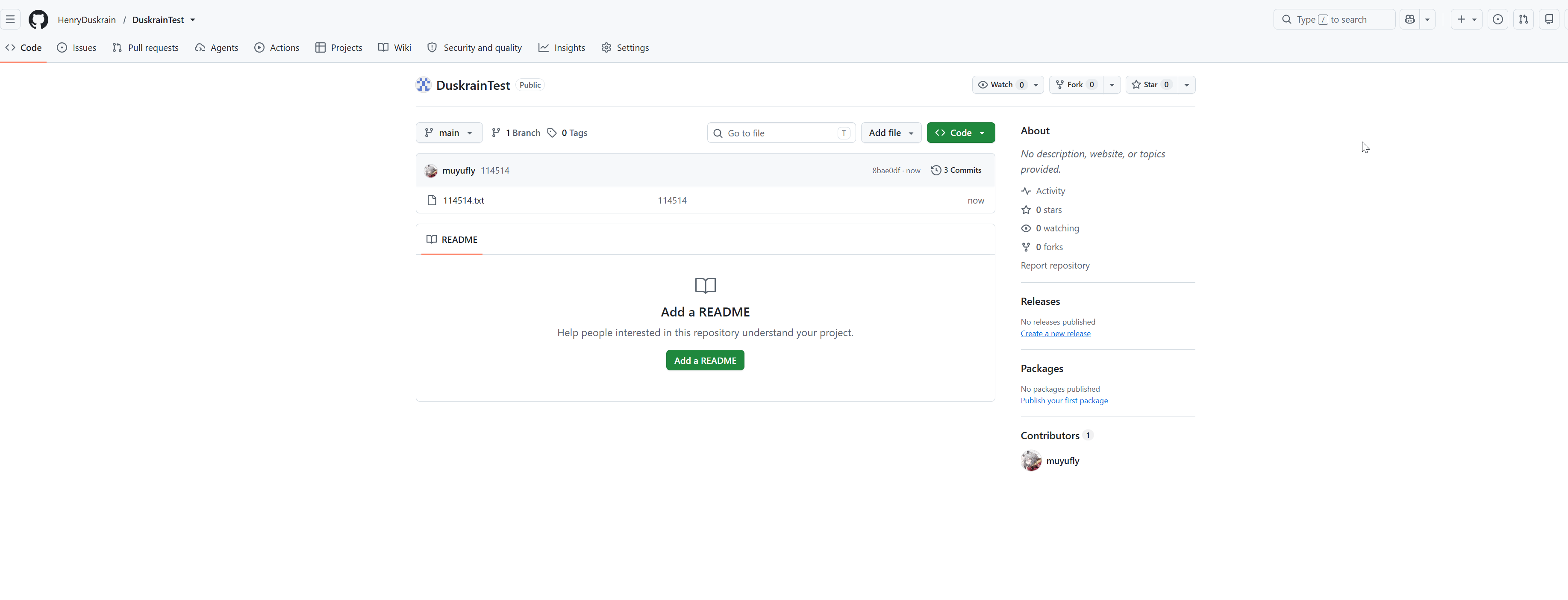The image size is (1568, 600).
Task: Go to GitHub homepage via Octocat logo
Action: pos(38,20)
